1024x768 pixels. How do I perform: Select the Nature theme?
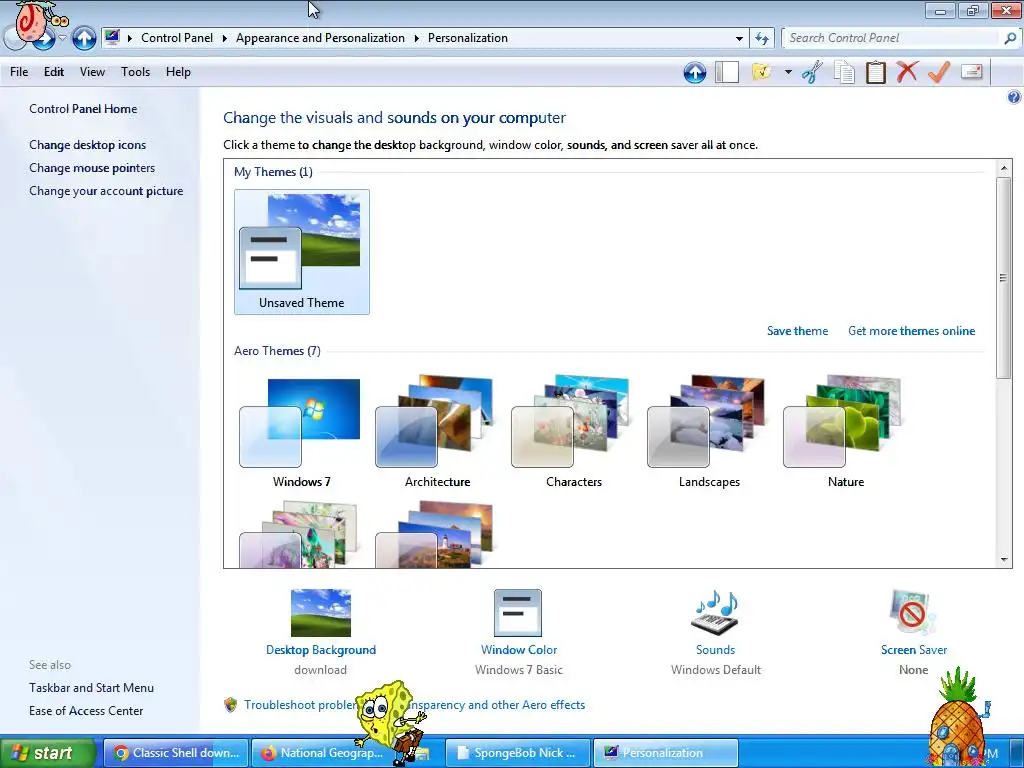[846, 432]
